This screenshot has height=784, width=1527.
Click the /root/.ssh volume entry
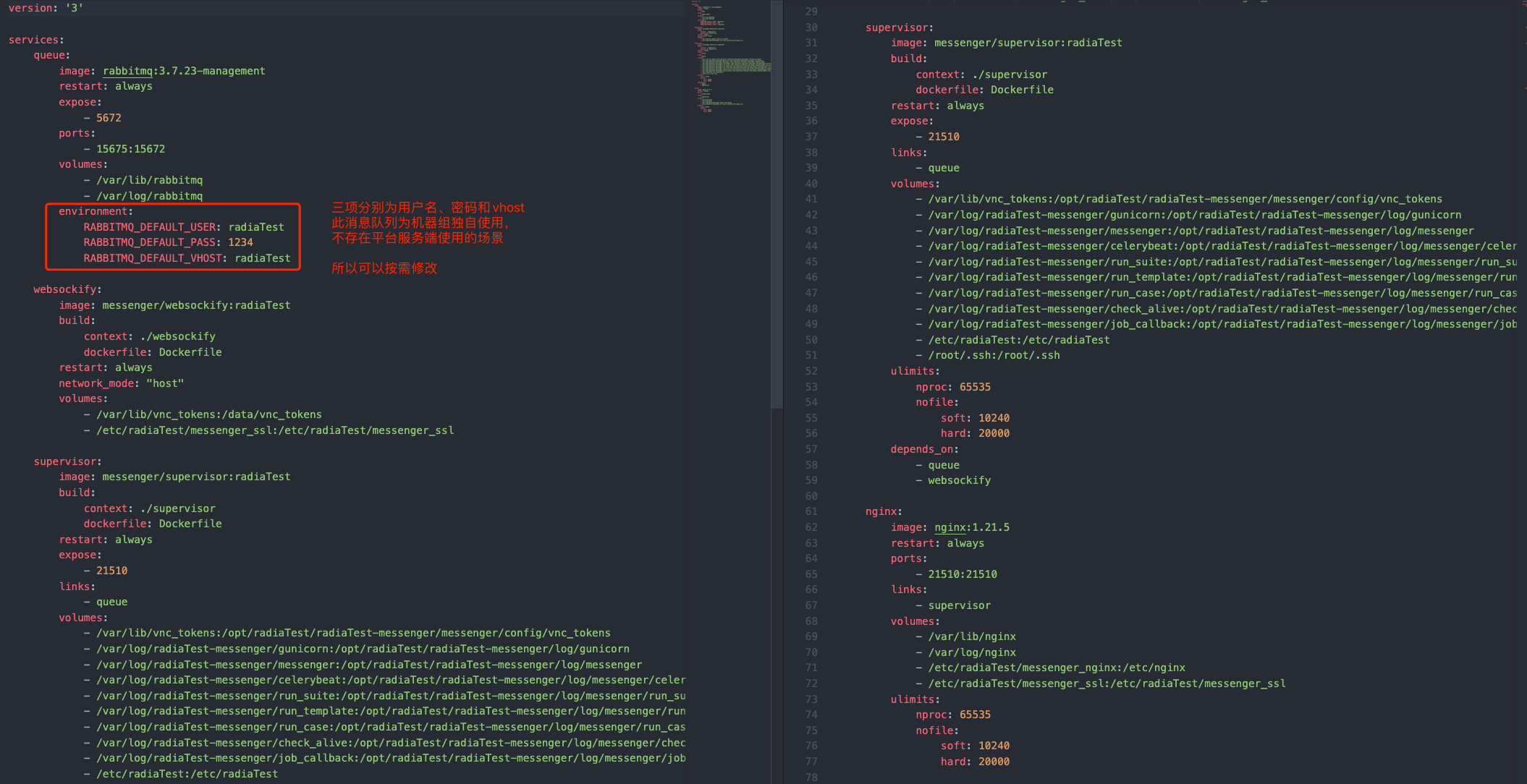[994, 355]
